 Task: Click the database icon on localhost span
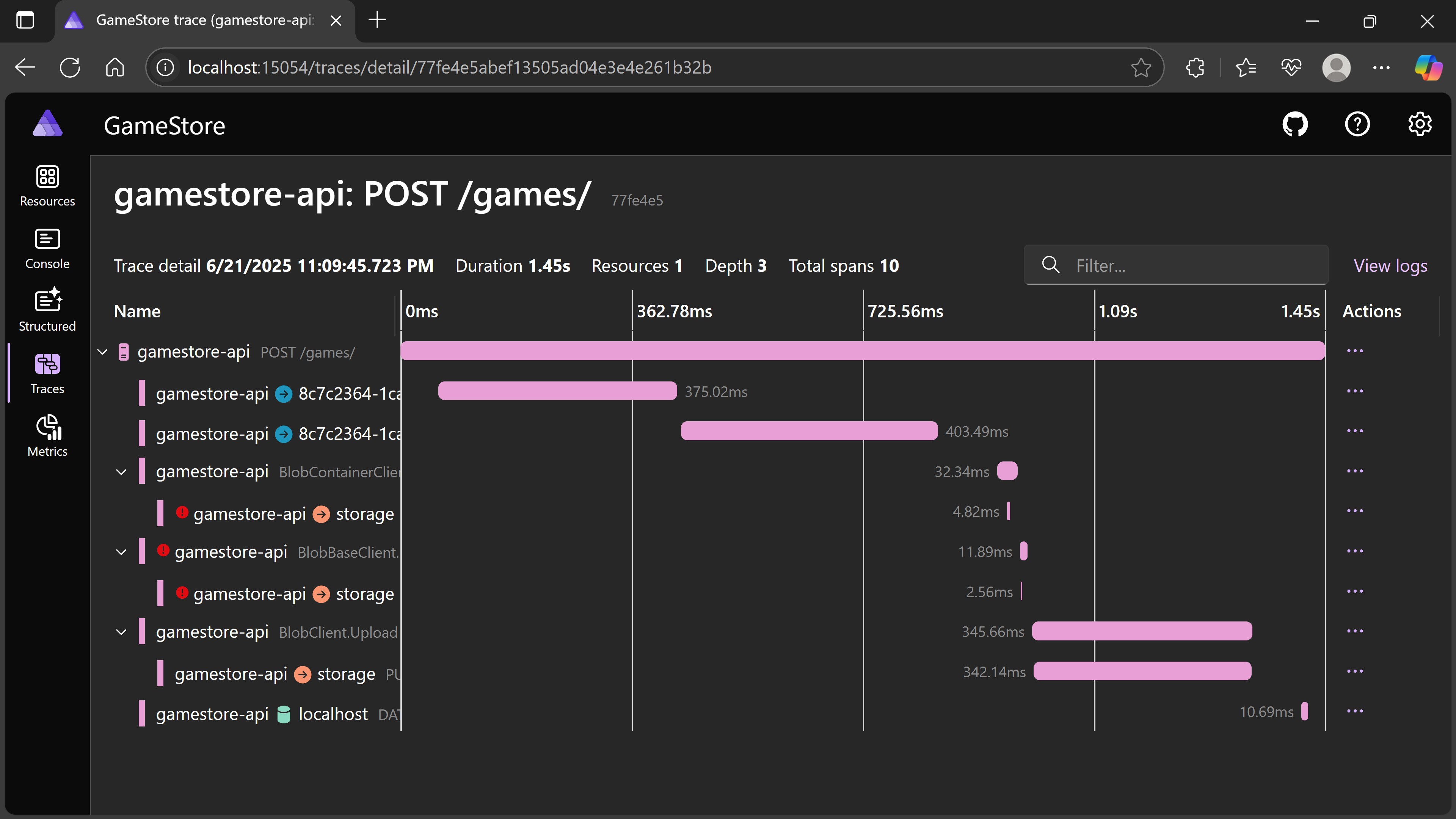284,714
